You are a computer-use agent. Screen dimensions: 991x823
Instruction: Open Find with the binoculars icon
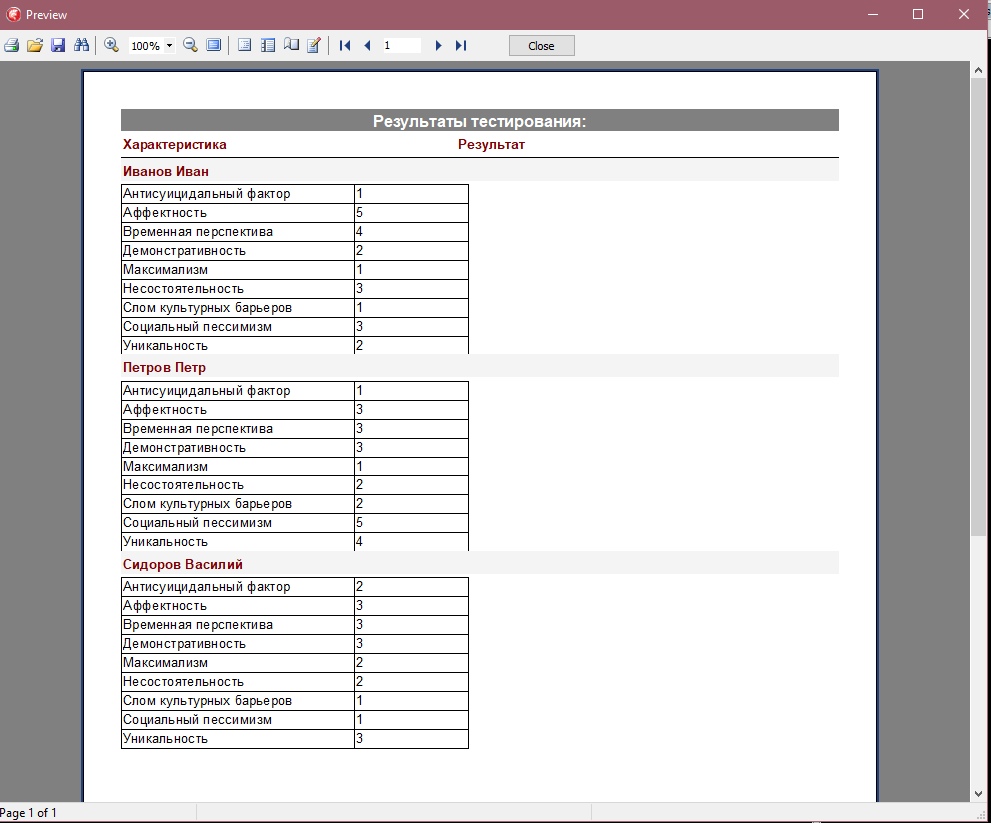81,46
